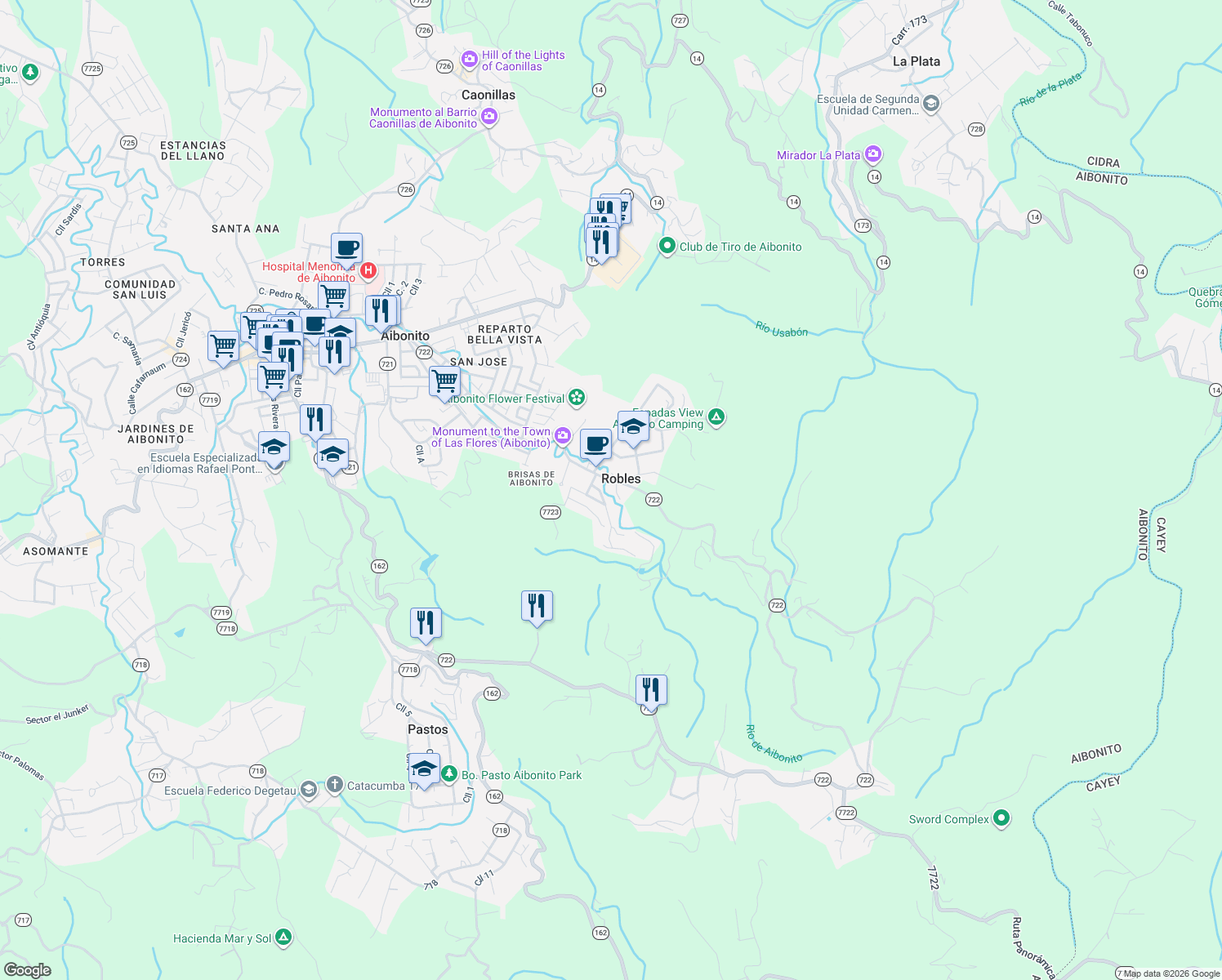Select the Mirador La Plata camera marker
The height and width of the screenshot is (980, 1222).
point(872,154)
